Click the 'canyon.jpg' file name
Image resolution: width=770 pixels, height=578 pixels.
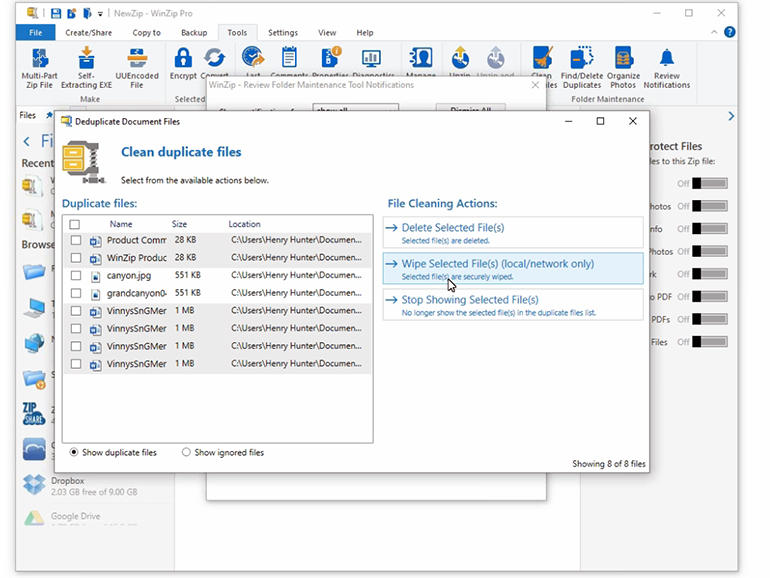pyautogui.click(x=129, y=275)
